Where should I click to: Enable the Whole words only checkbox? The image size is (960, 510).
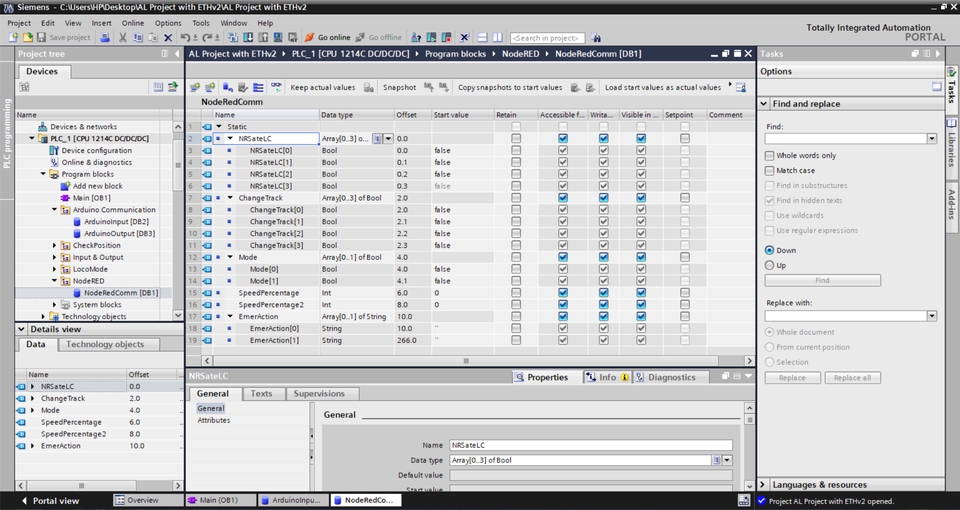coord(770,156)
